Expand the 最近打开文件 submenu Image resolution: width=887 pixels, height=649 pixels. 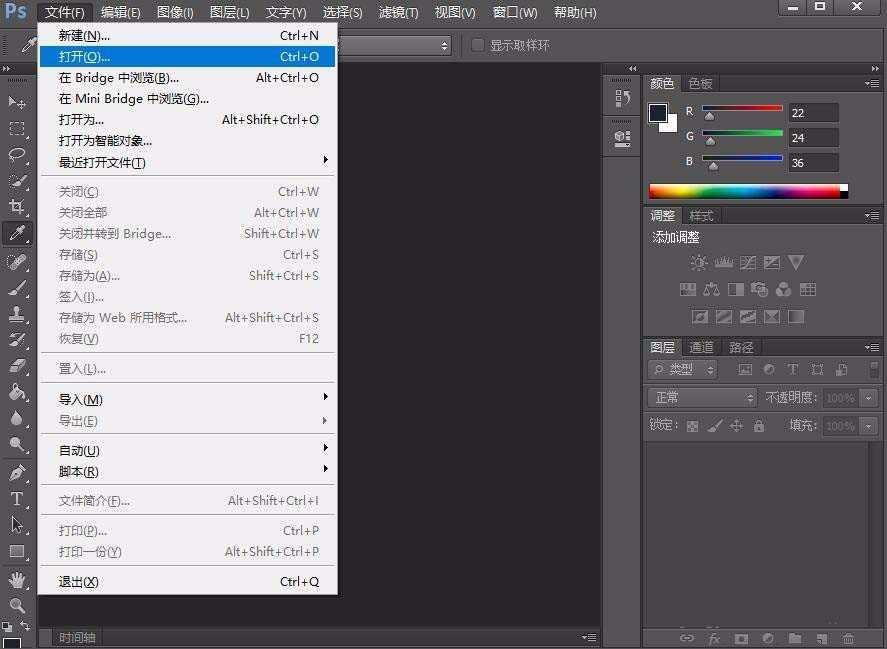point(187,162)
